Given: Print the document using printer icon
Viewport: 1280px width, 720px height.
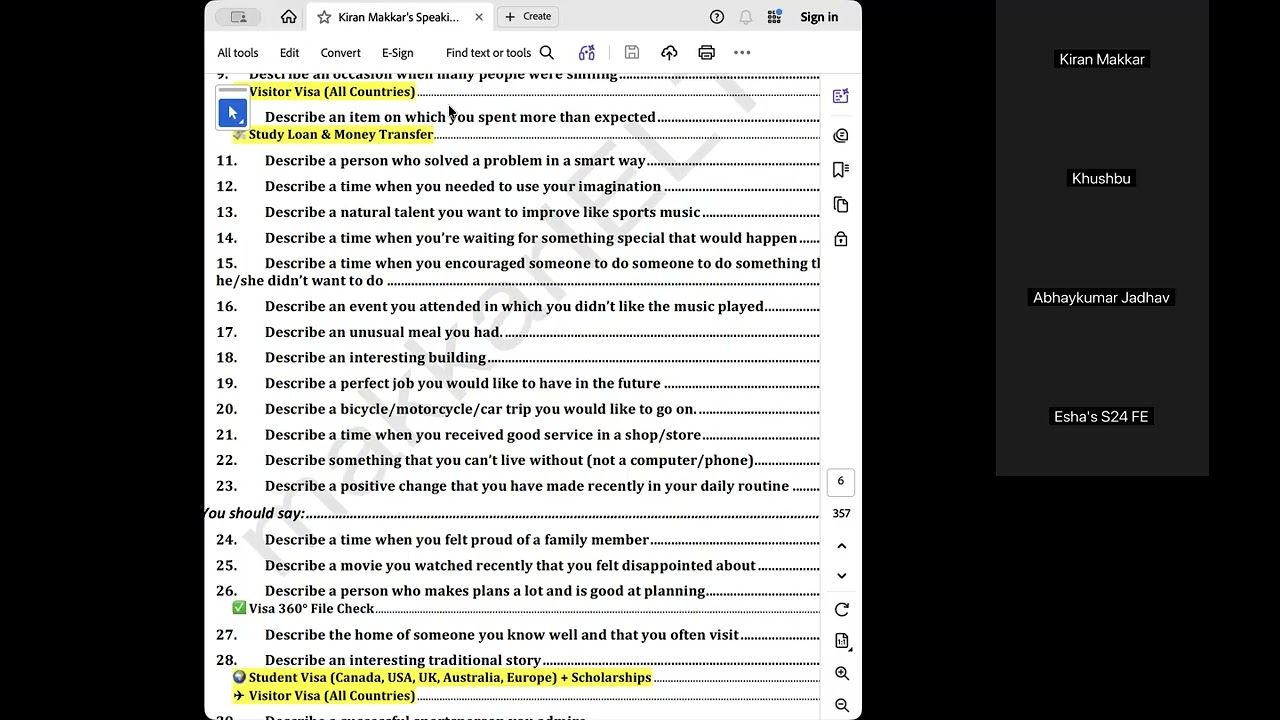Looking at the screenshot, I should [706, 53].
